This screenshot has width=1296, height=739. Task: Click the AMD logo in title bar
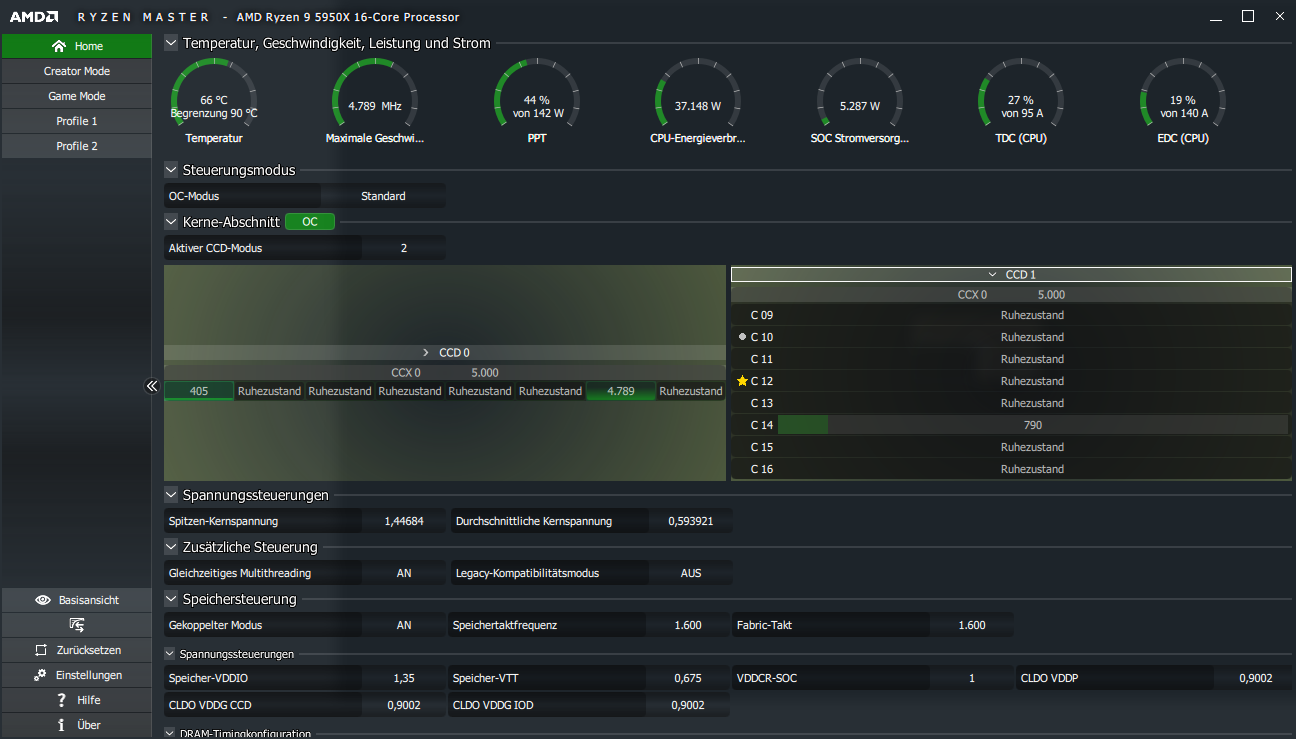click(x=34, y=17)
